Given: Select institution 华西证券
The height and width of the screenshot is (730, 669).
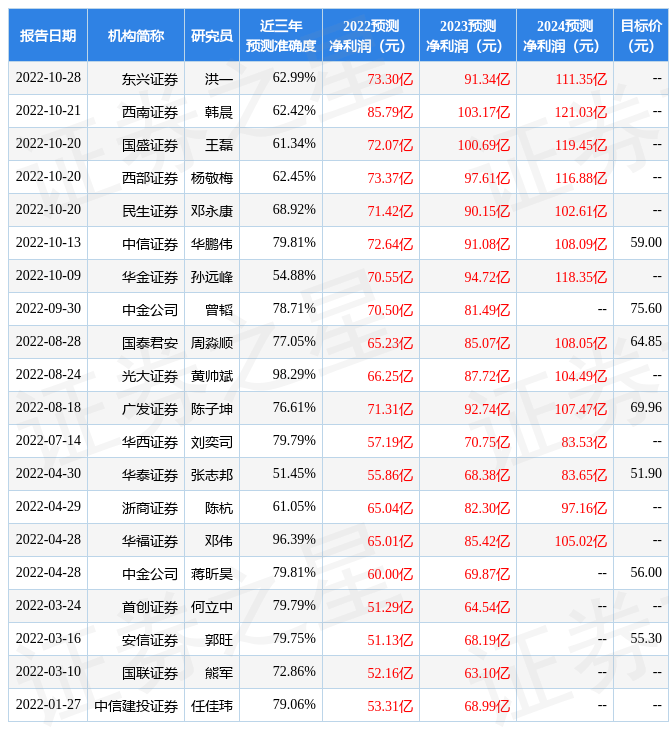Looking at the screenshot, I should tap(150, 442).
